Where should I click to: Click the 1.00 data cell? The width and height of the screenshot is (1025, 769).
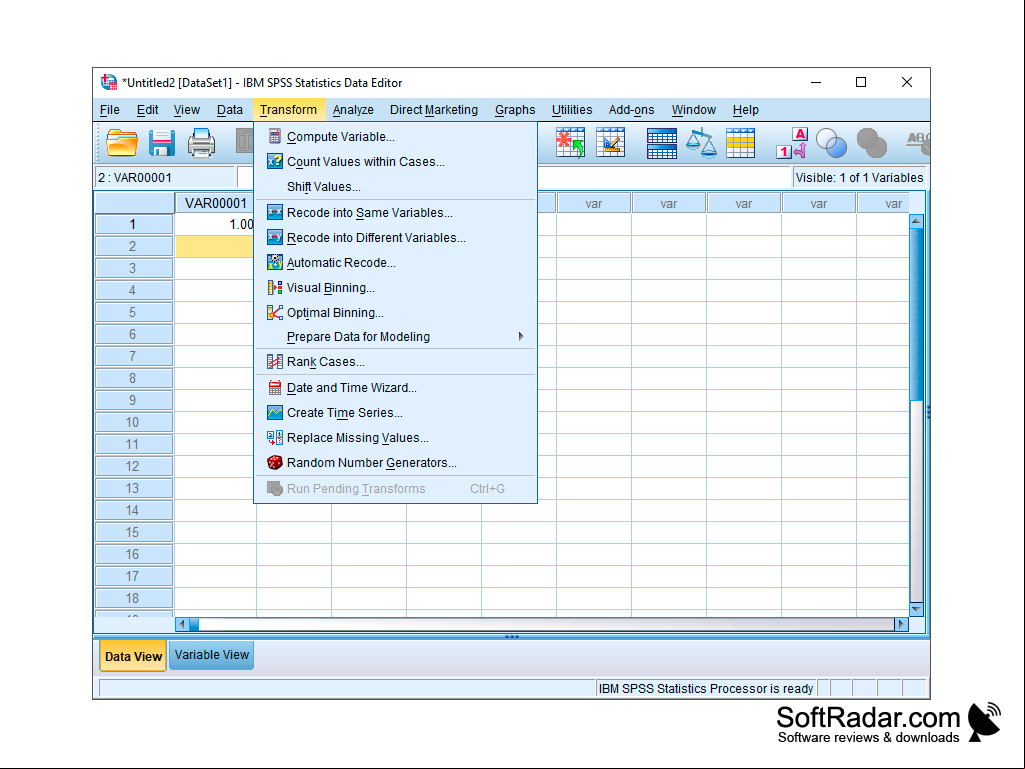tap(214, 224)
